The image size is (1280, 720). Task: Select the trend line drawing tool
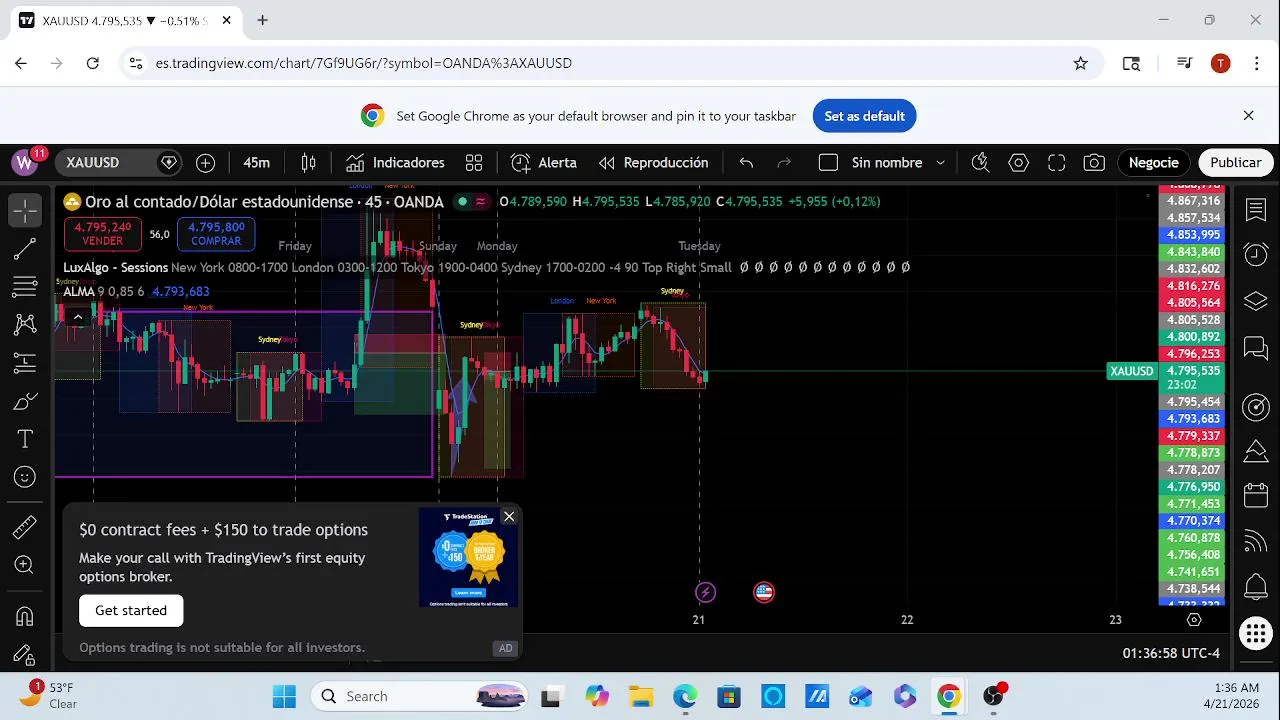(25, 249)
